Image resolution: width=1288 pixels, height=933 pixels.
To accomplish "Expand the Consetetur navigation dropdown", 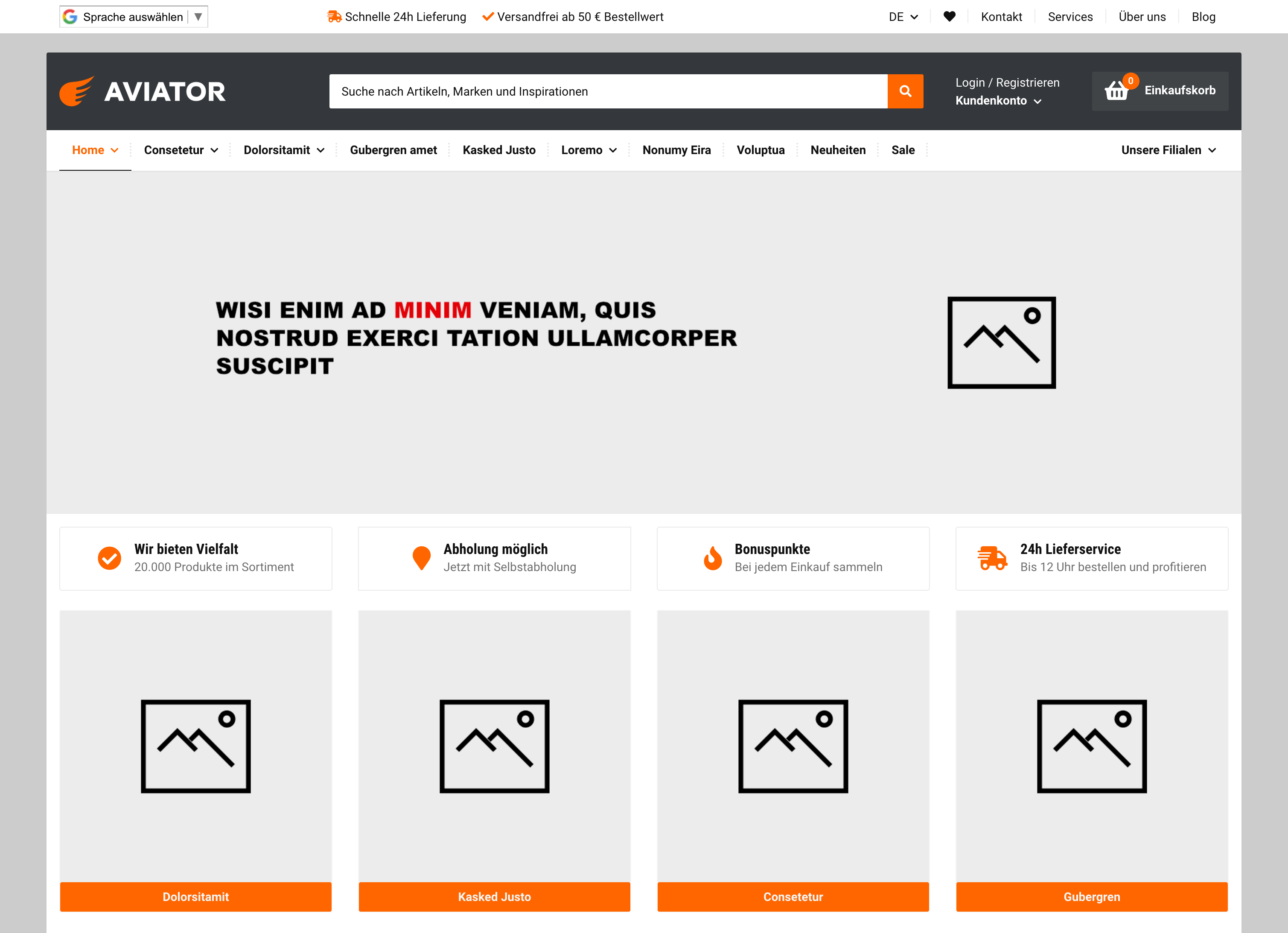I will 181,150.
